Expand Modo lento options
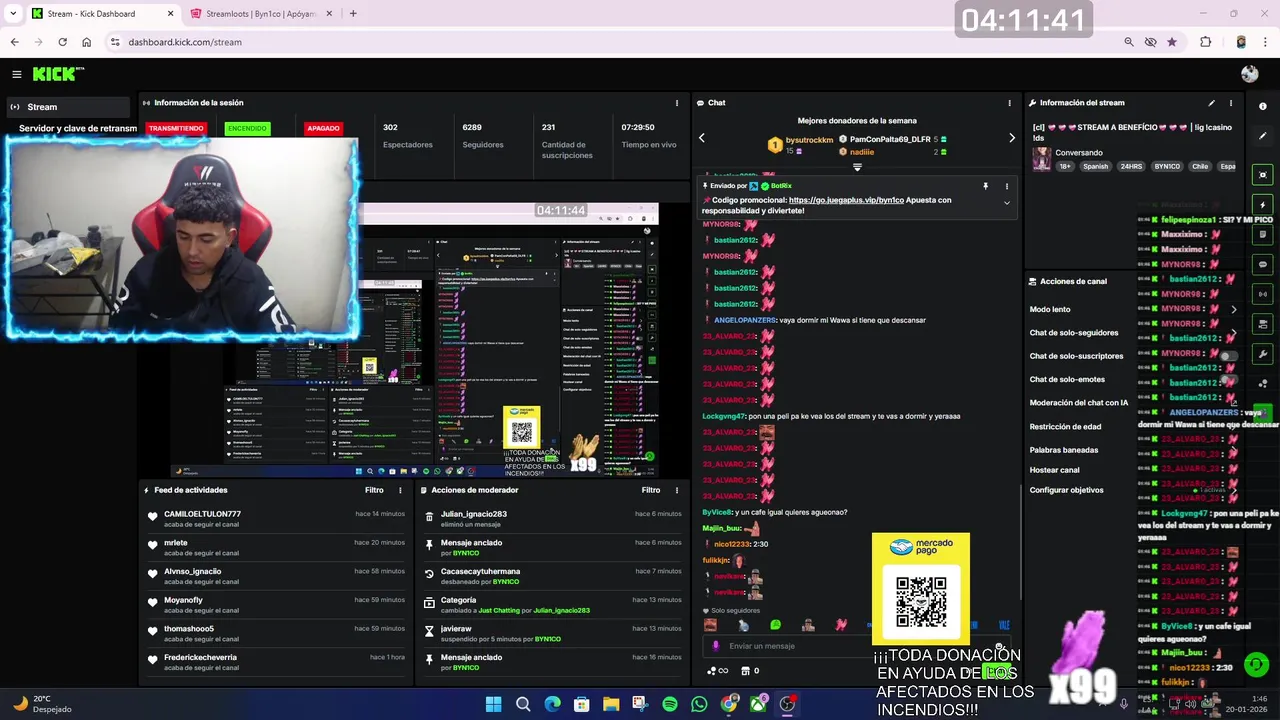 point(1233,310)
